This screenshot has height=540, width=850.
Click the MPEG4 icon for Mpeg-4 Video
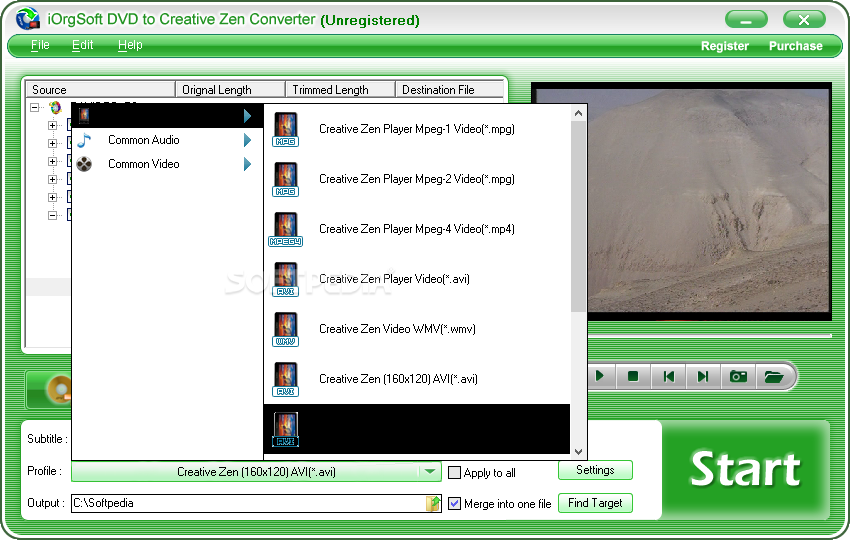285,229
